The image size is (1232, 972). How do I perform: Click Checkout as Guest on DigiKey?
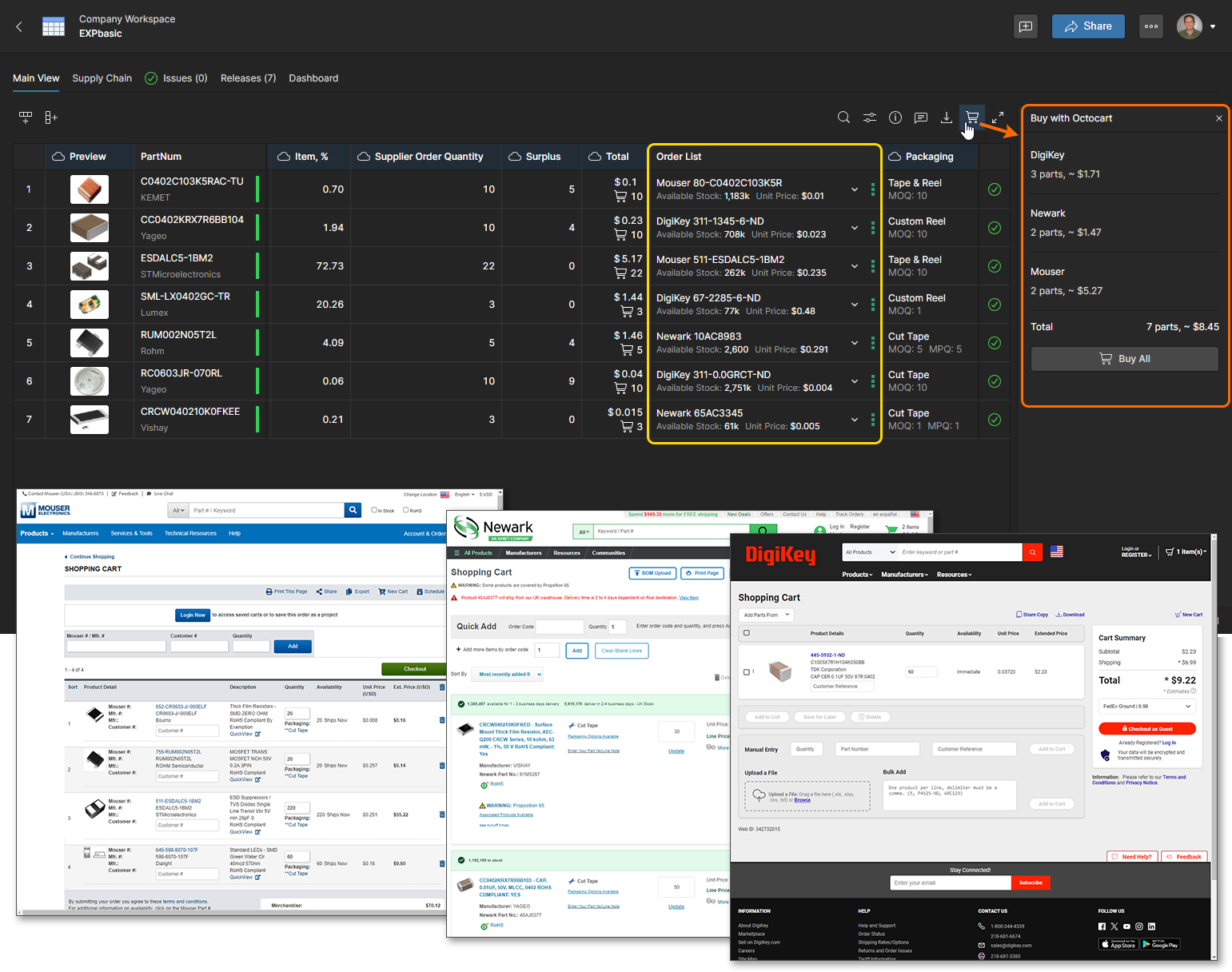(1147, 729)
